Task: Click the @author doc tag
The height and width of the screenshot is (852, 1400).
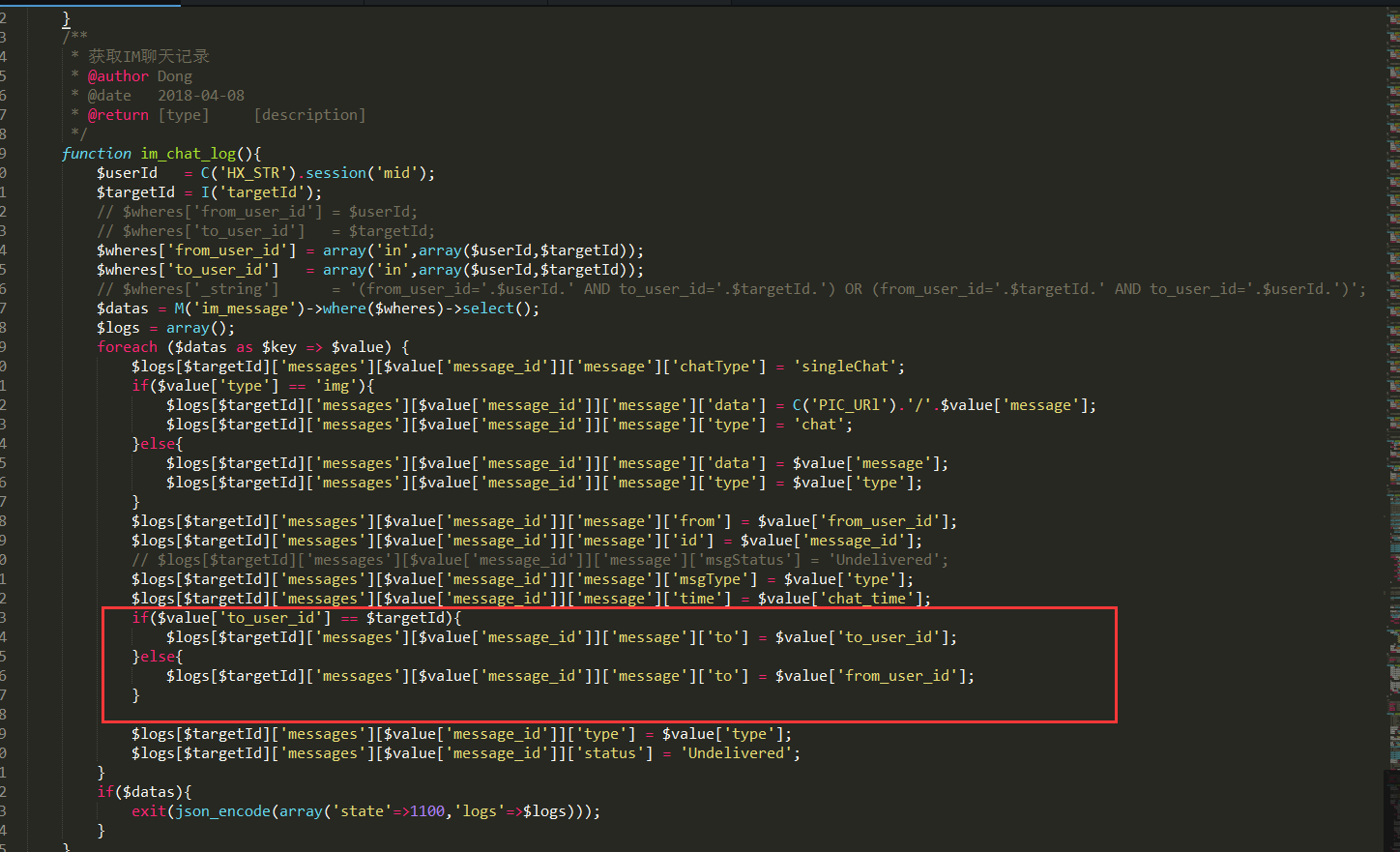Action: (118, 76)
